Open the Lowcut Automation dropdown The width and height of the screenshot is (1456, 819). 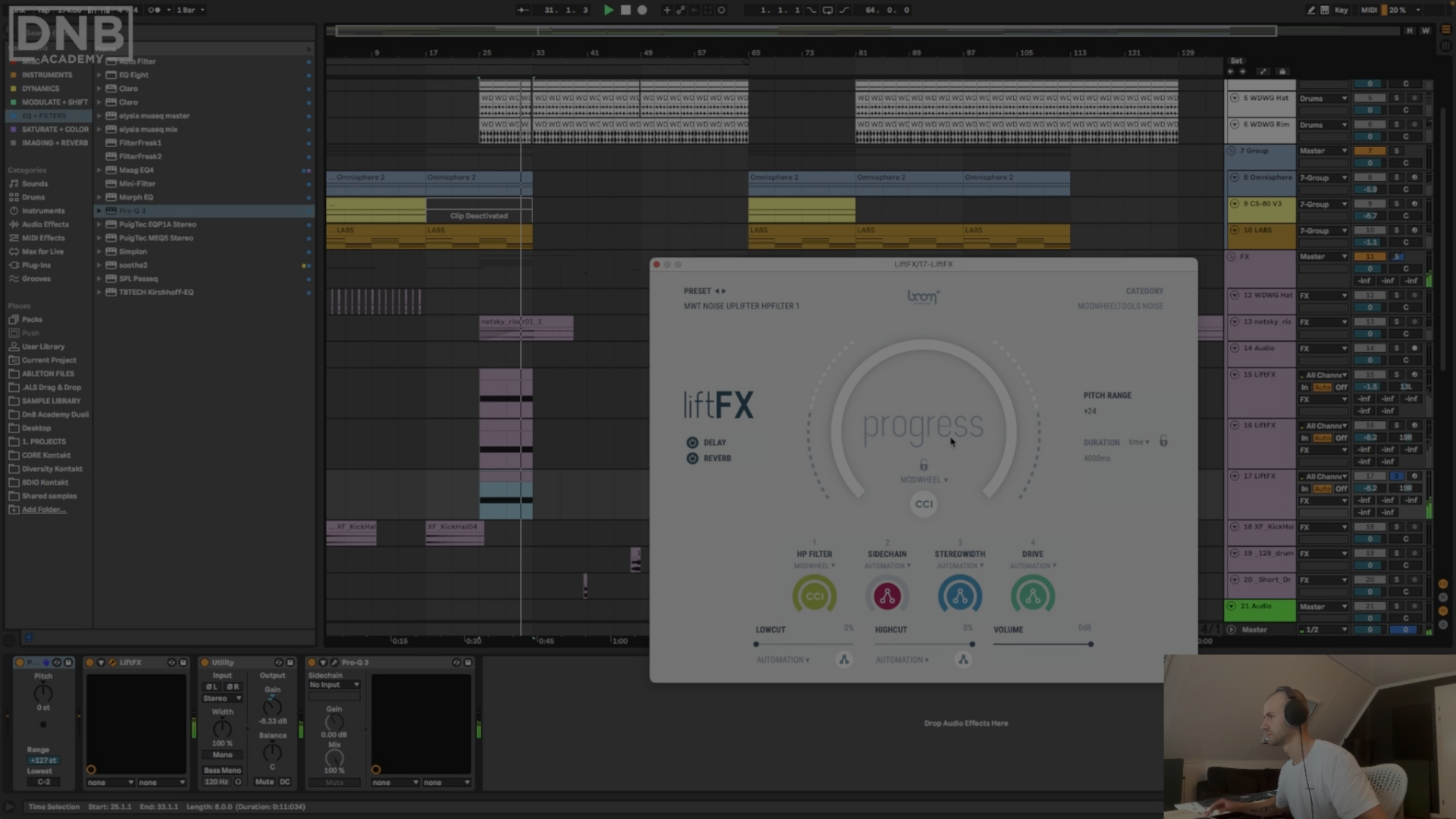(783, 660)
